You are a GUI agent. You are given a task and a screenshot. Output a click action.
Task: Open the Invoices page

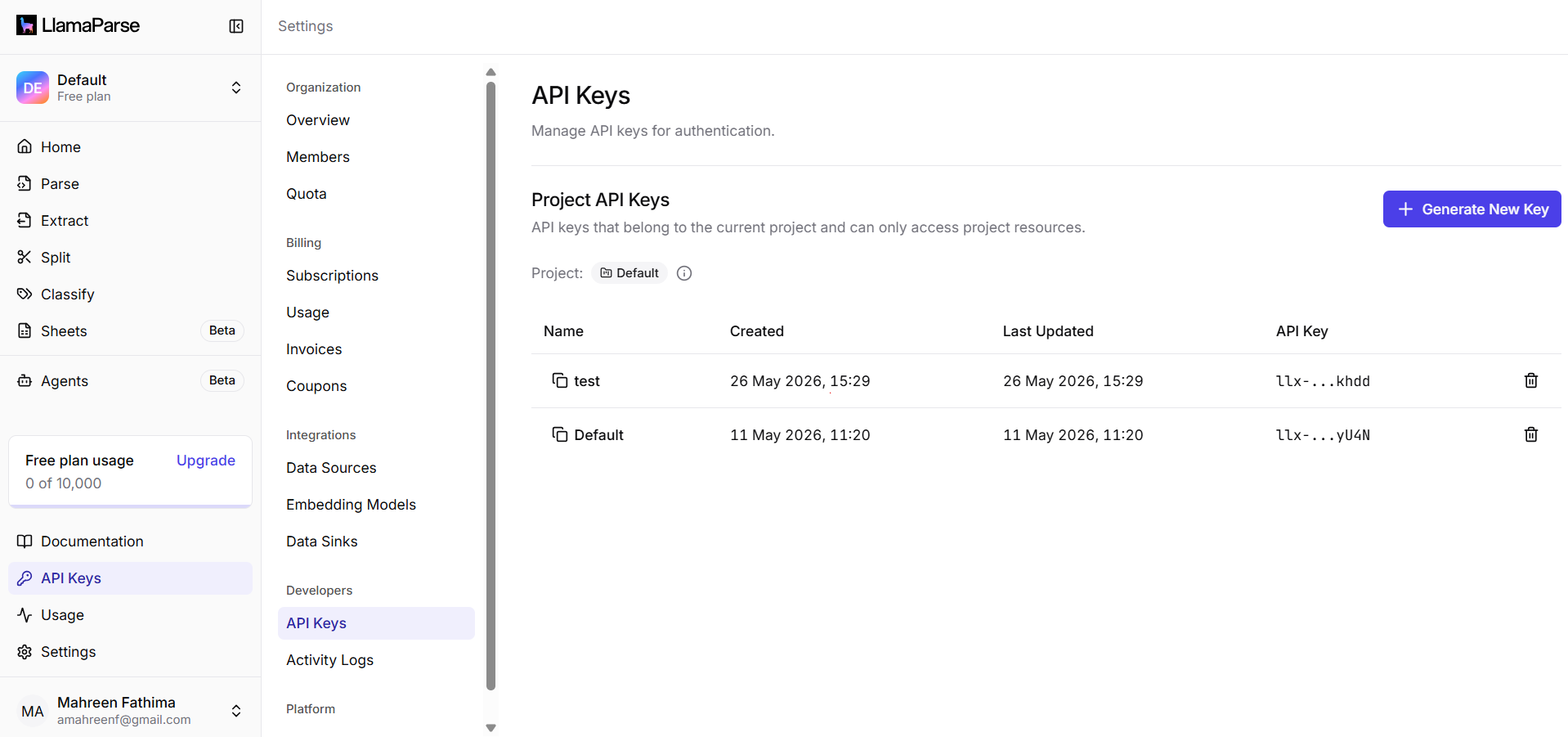tap(314, 349)
